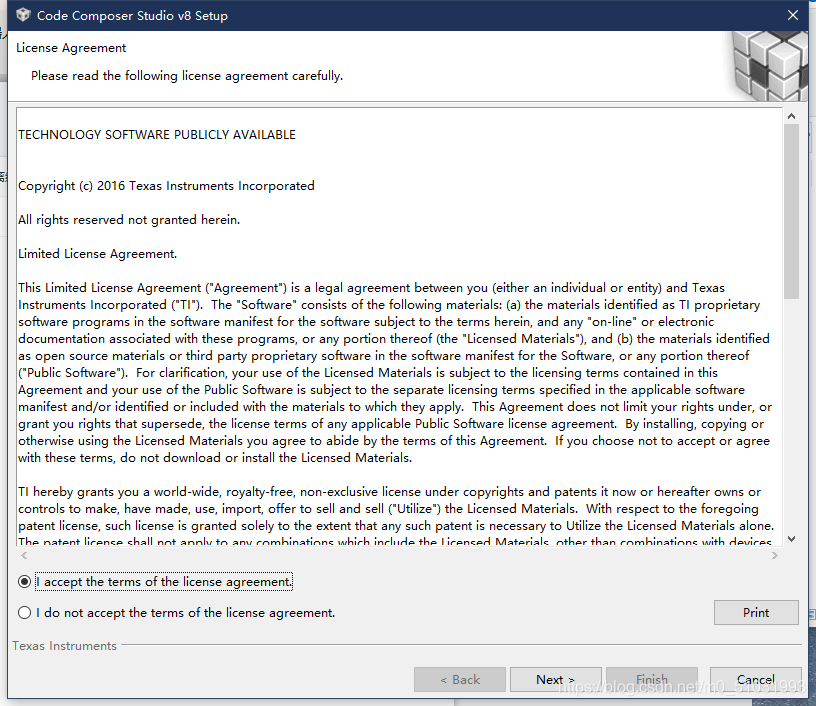Click the scrollbar track below the thumb
This screenshot has height=706, width=816.
[x=791, y=420]
